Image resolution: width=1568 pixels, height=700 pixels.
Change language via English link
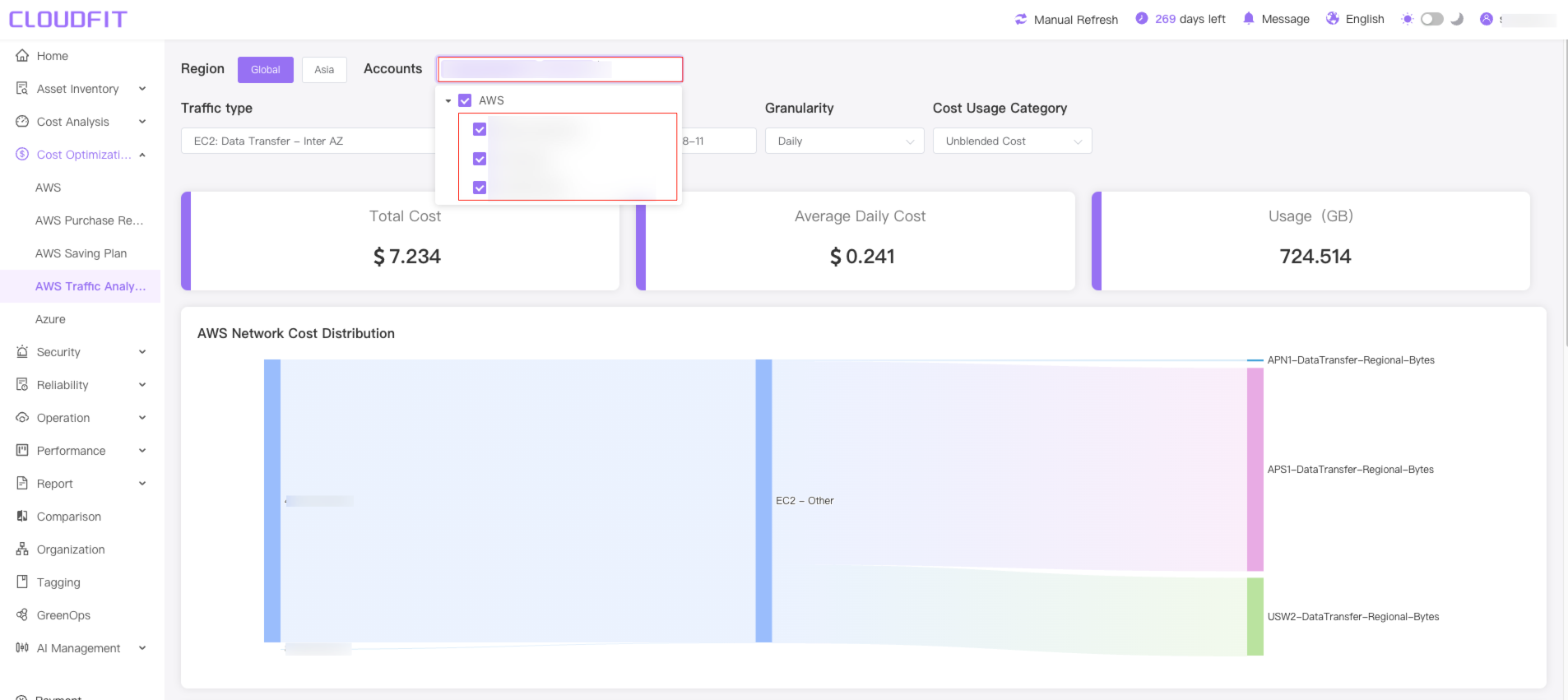click(x=1365, y=19)
